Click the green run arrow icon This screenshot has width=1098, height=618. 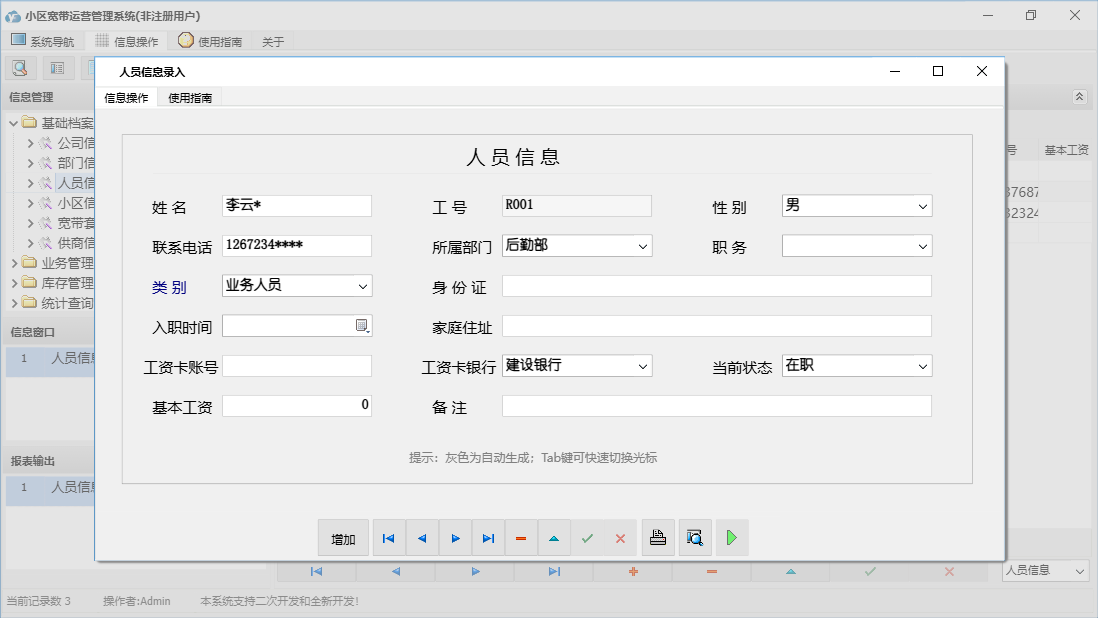coord(731,538)
